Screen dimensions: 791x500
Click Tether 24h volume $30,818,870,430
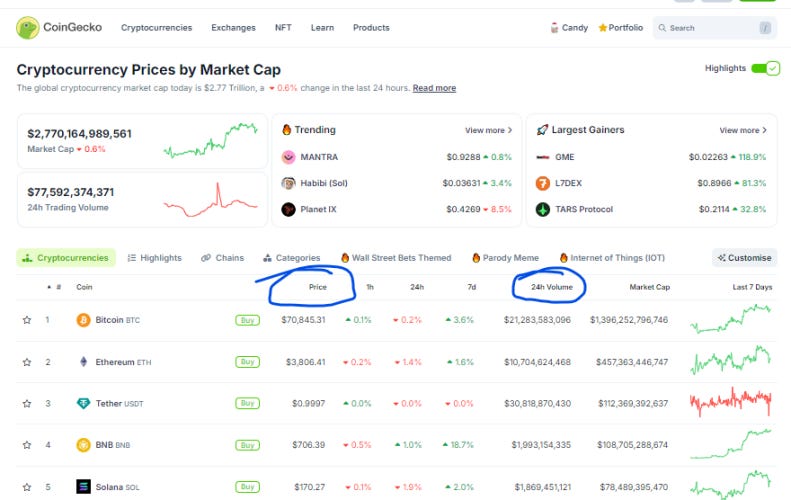[538, 404]
